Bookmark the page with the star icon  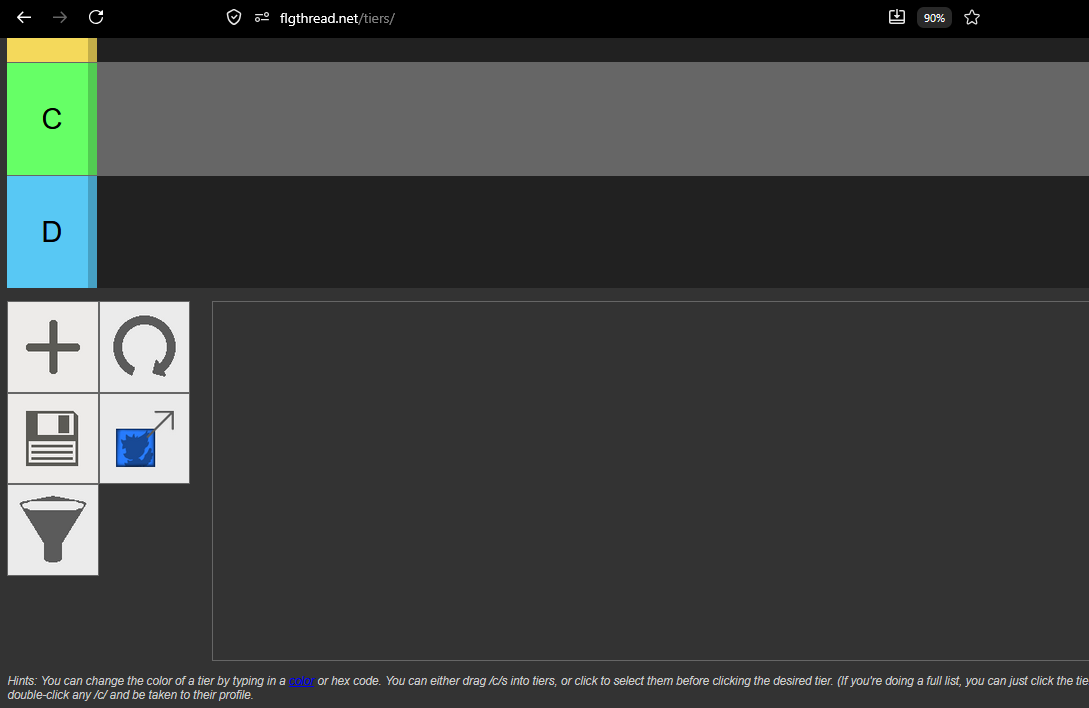[972, 17]
